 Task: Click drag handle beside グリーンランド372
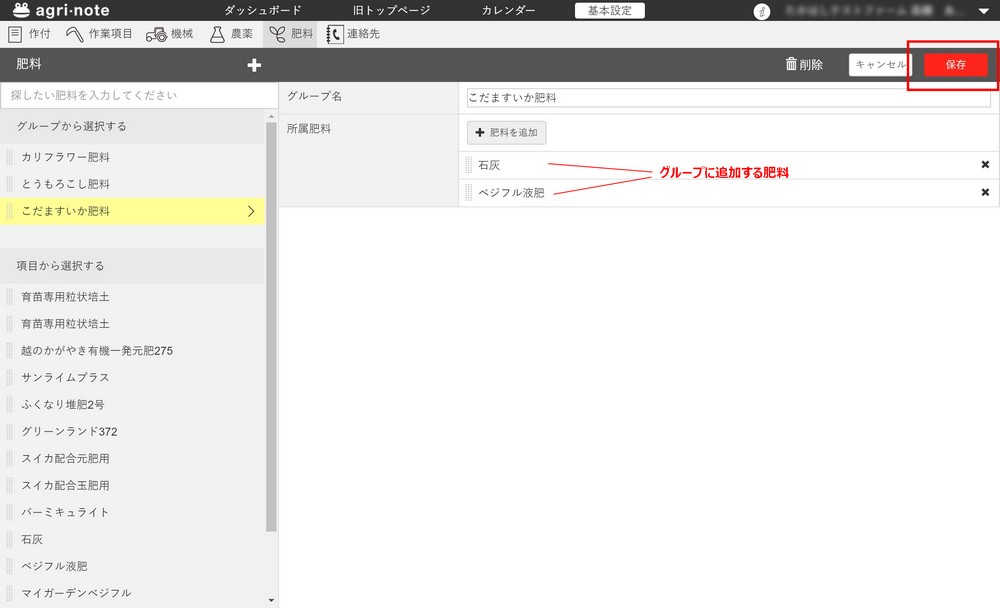coord(9,431)
